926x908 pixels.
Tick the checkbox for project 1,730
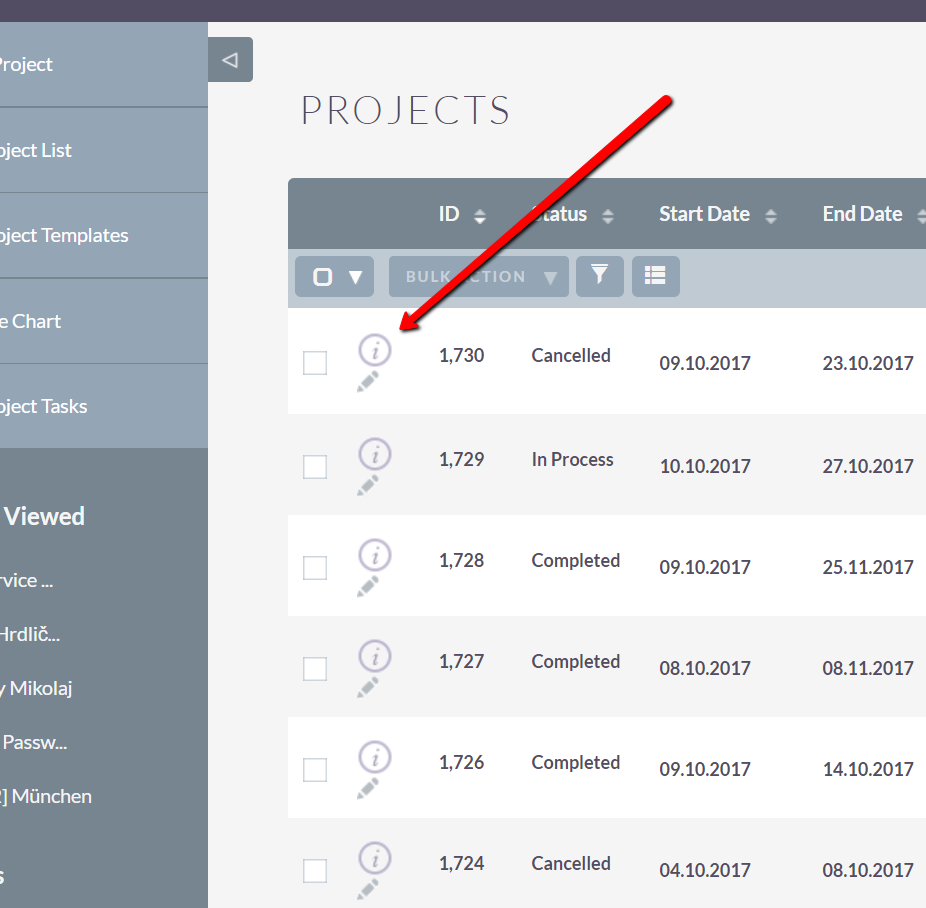point(315,362)
